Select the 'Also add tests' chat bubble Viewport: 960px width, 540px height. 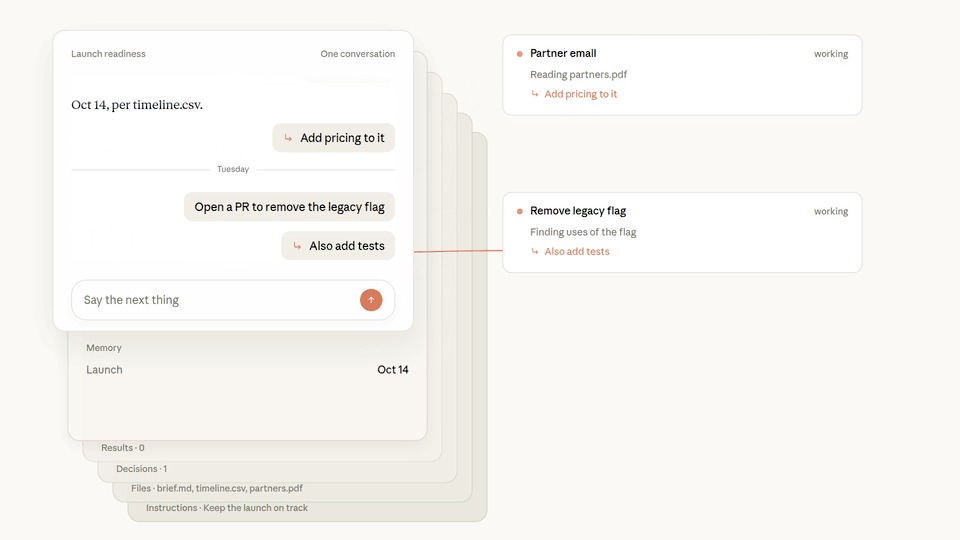(x=338, y=246)
